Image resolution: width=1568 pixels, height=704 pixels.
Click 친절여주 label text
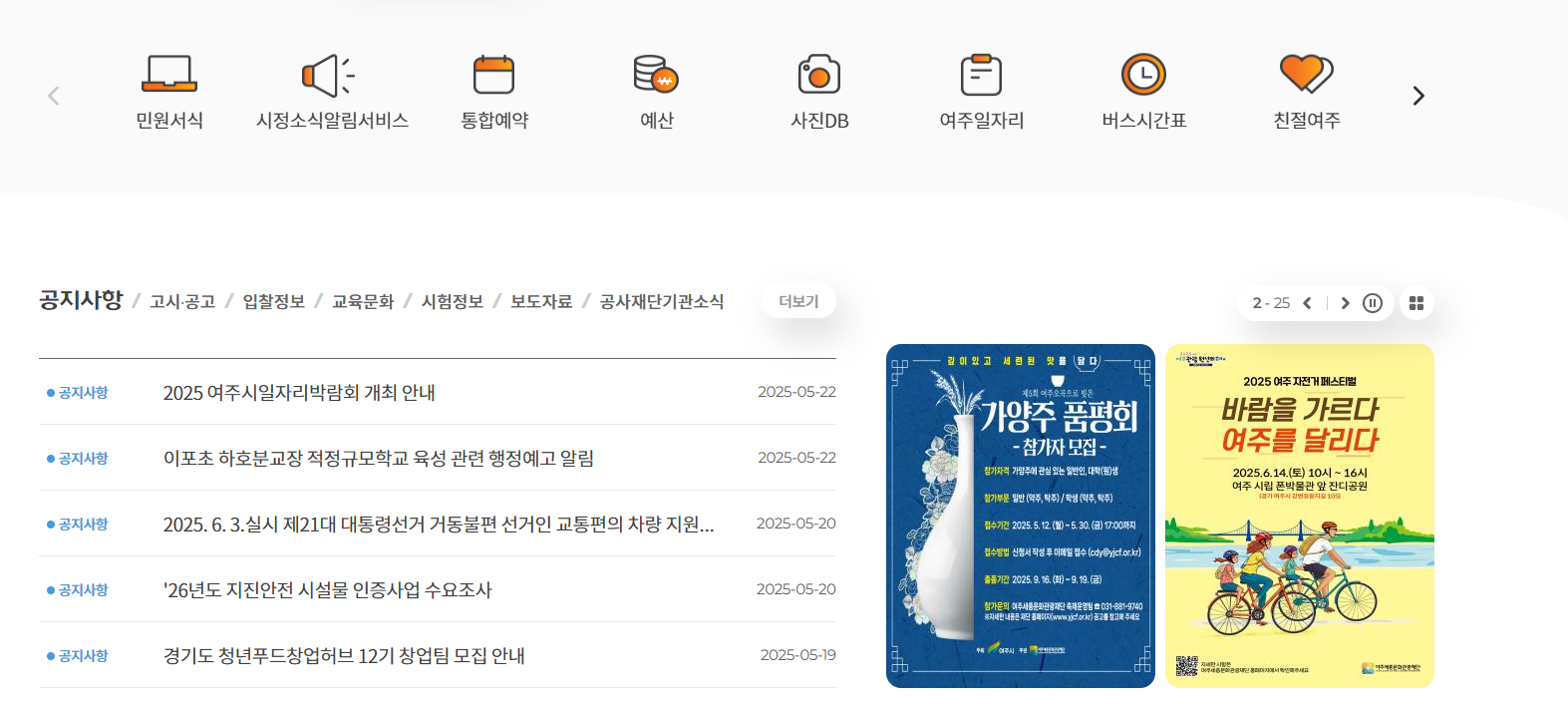tap(1307, 121)
